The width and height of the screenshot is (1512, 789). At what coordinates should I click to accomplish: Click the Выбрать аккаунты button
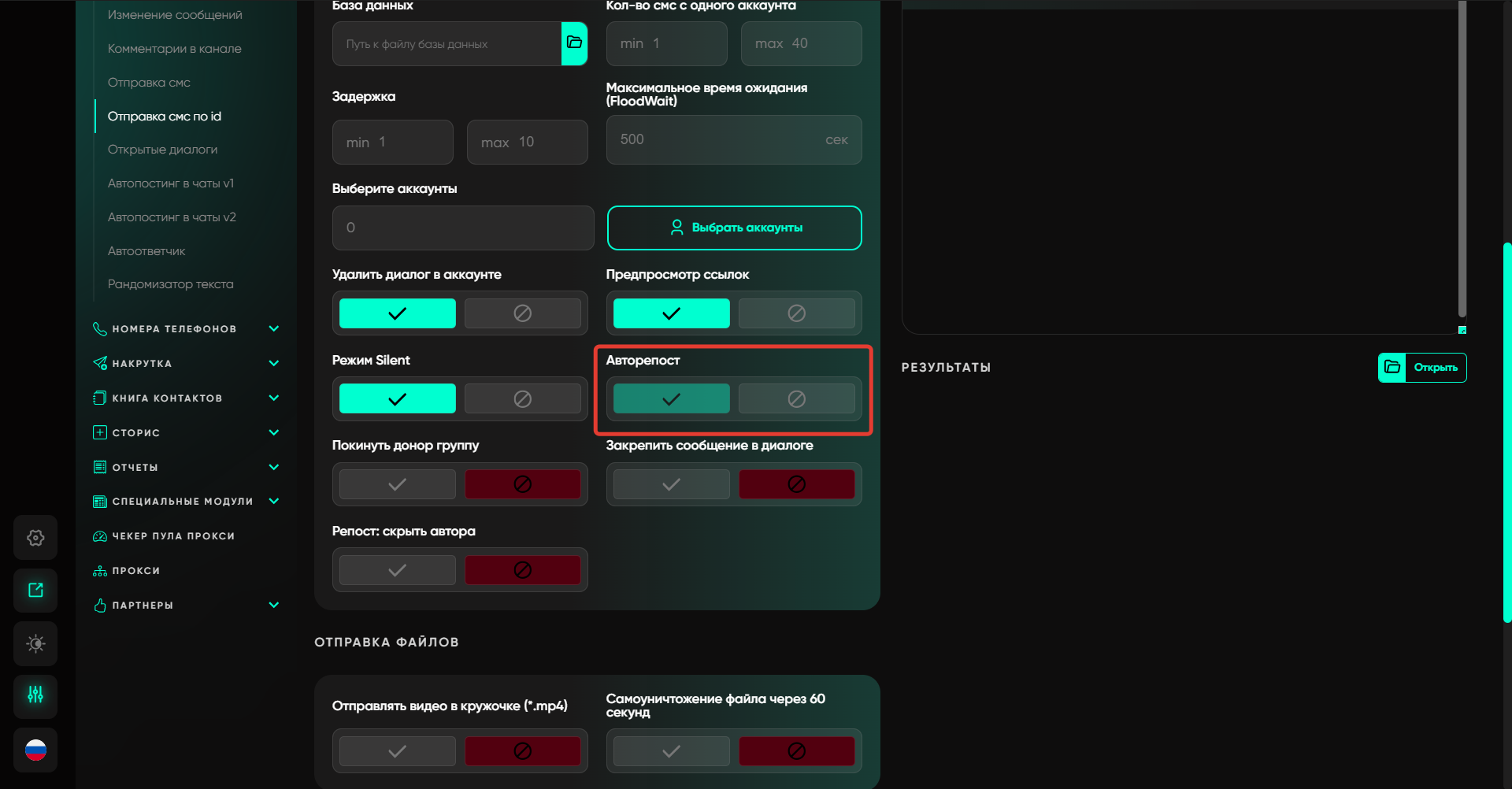(734, 228)
